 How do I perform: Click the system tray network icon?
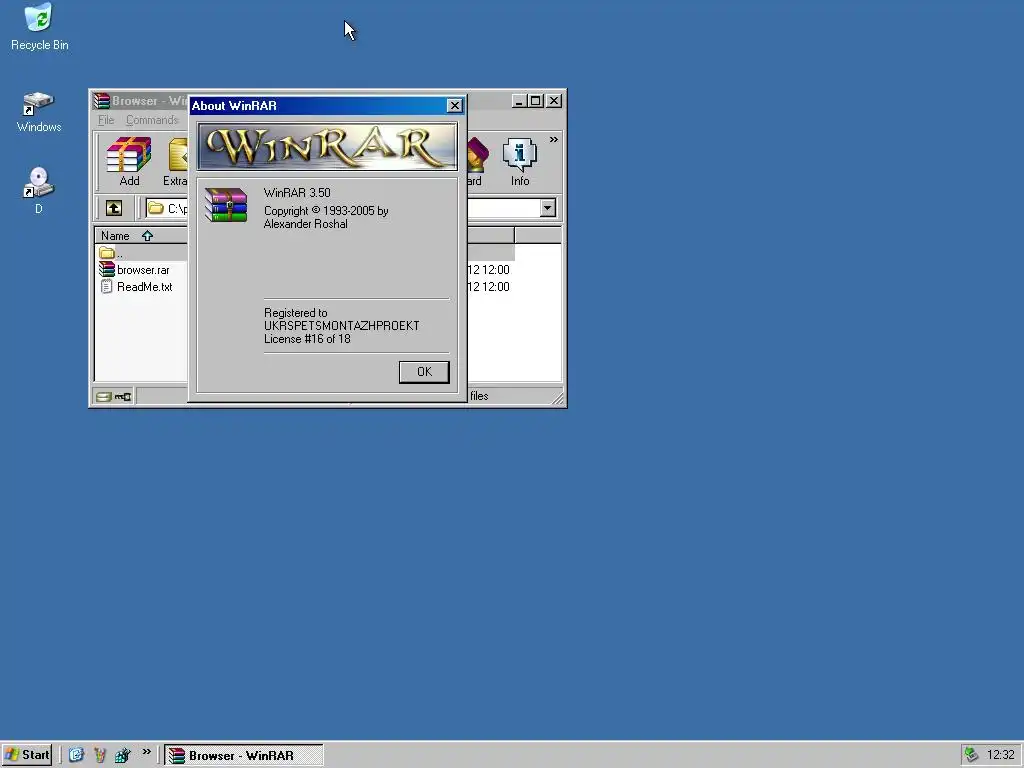(971, 755)
